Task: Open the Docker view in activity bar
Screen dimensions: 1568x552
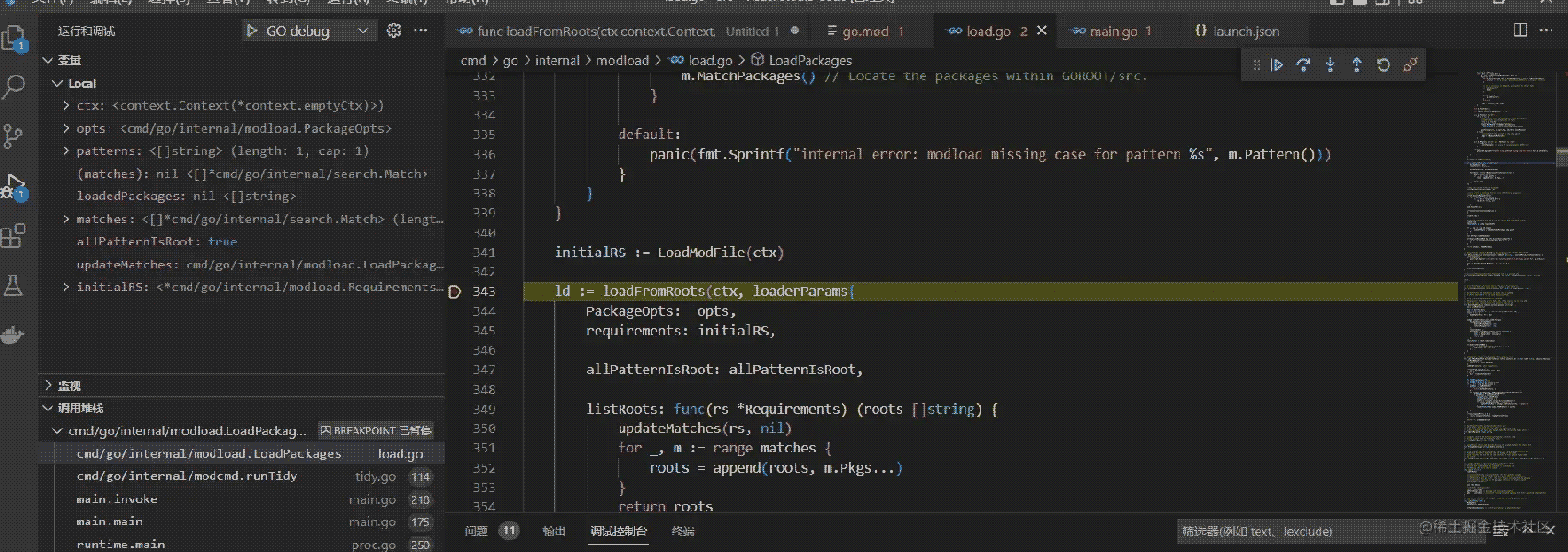Action: coord(14,335)
